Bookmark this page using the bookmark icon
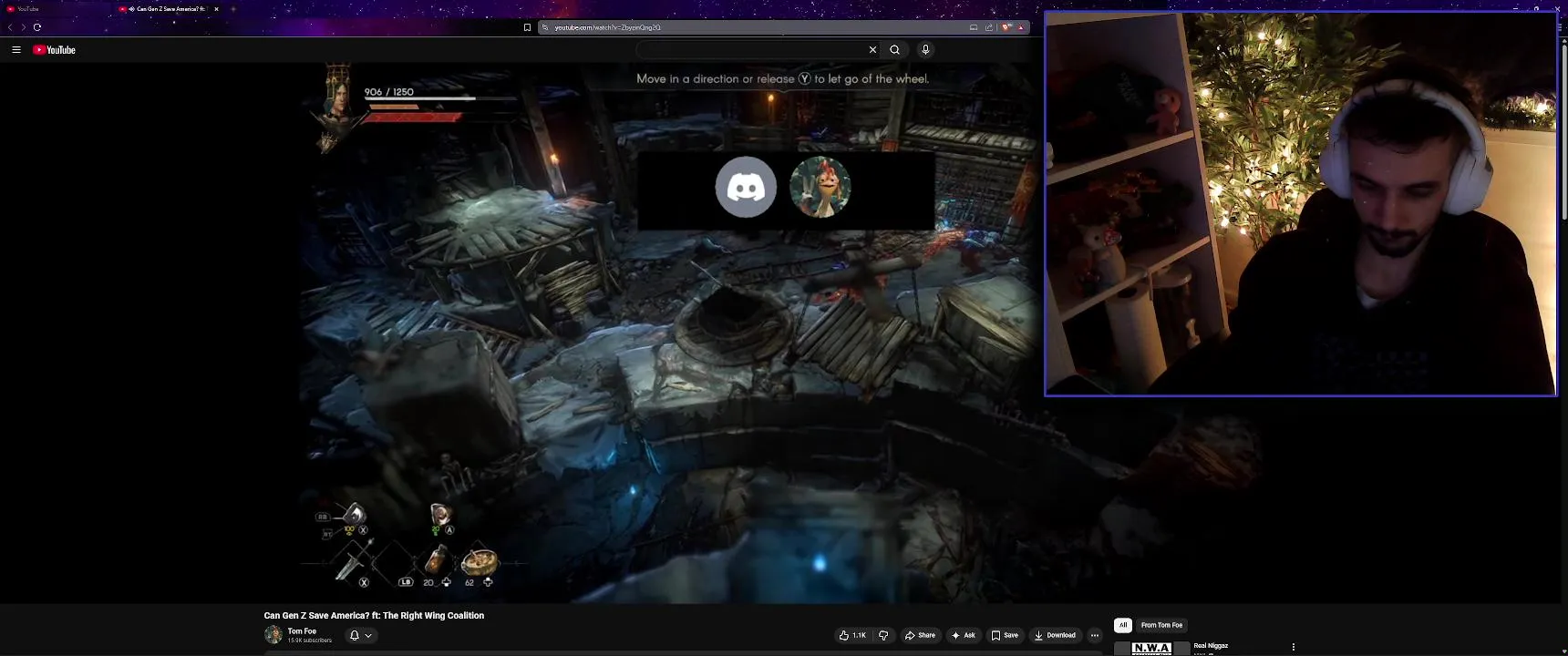1568x656 pixels. click(x=527, y=27)
